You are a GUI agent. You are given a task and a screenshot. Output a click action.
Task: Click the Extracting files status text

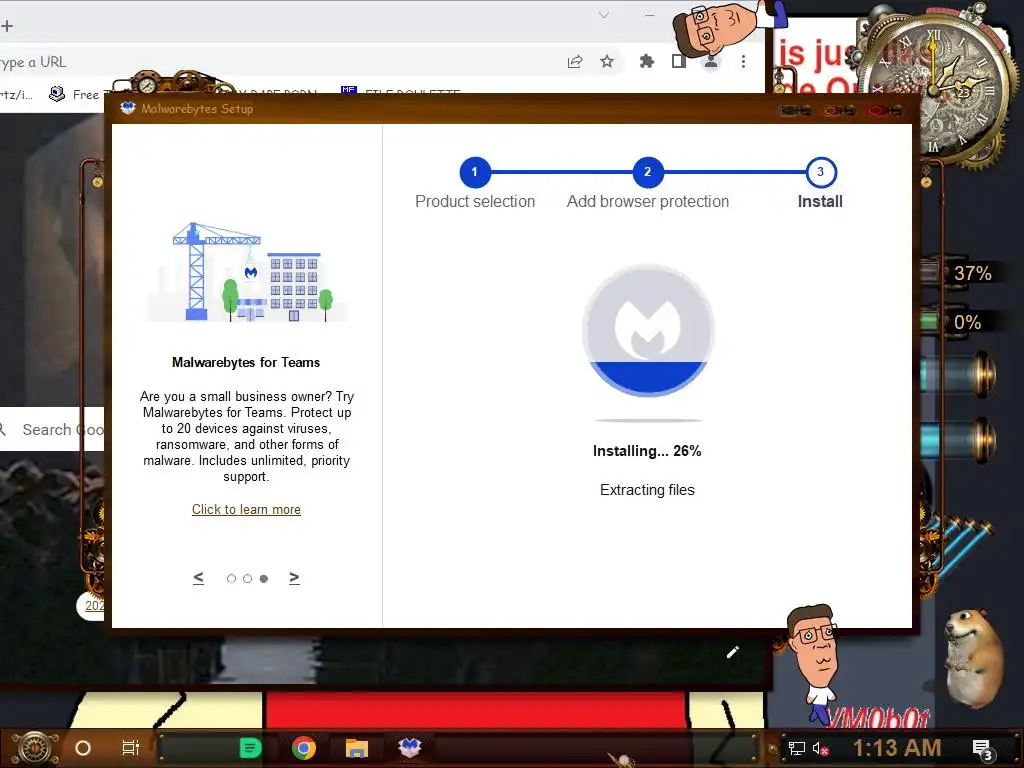(647, 490)
